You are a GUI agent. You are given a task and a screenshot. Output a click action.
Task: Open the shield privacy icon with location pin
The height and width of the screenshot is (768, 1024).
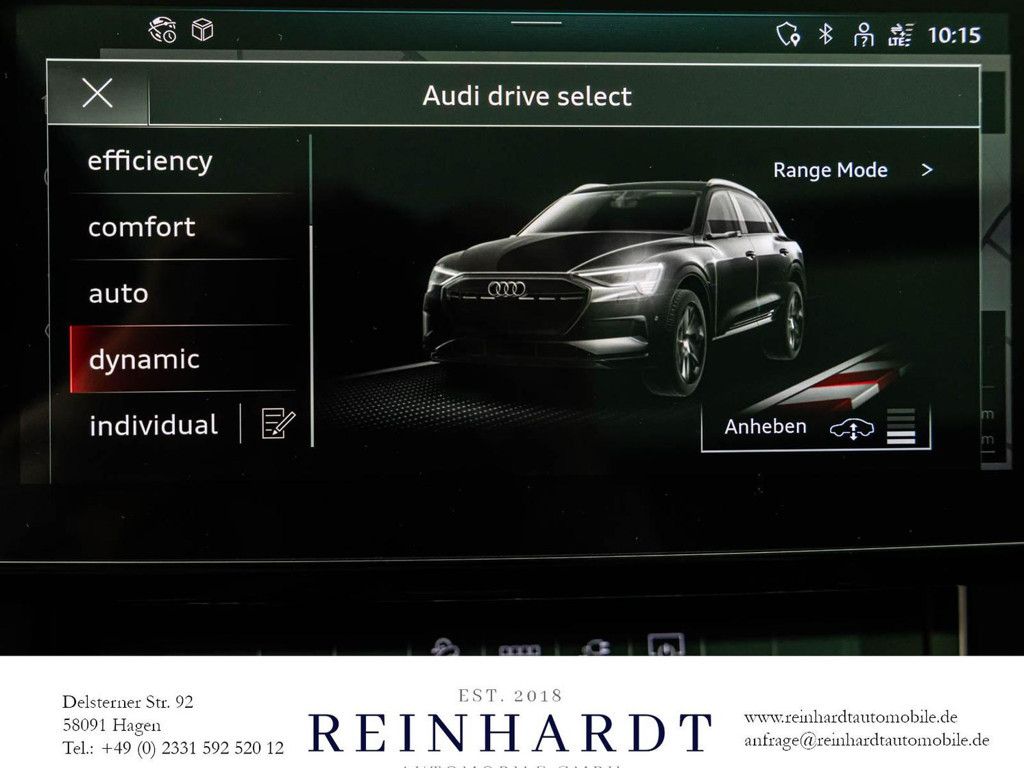point(789,35)
